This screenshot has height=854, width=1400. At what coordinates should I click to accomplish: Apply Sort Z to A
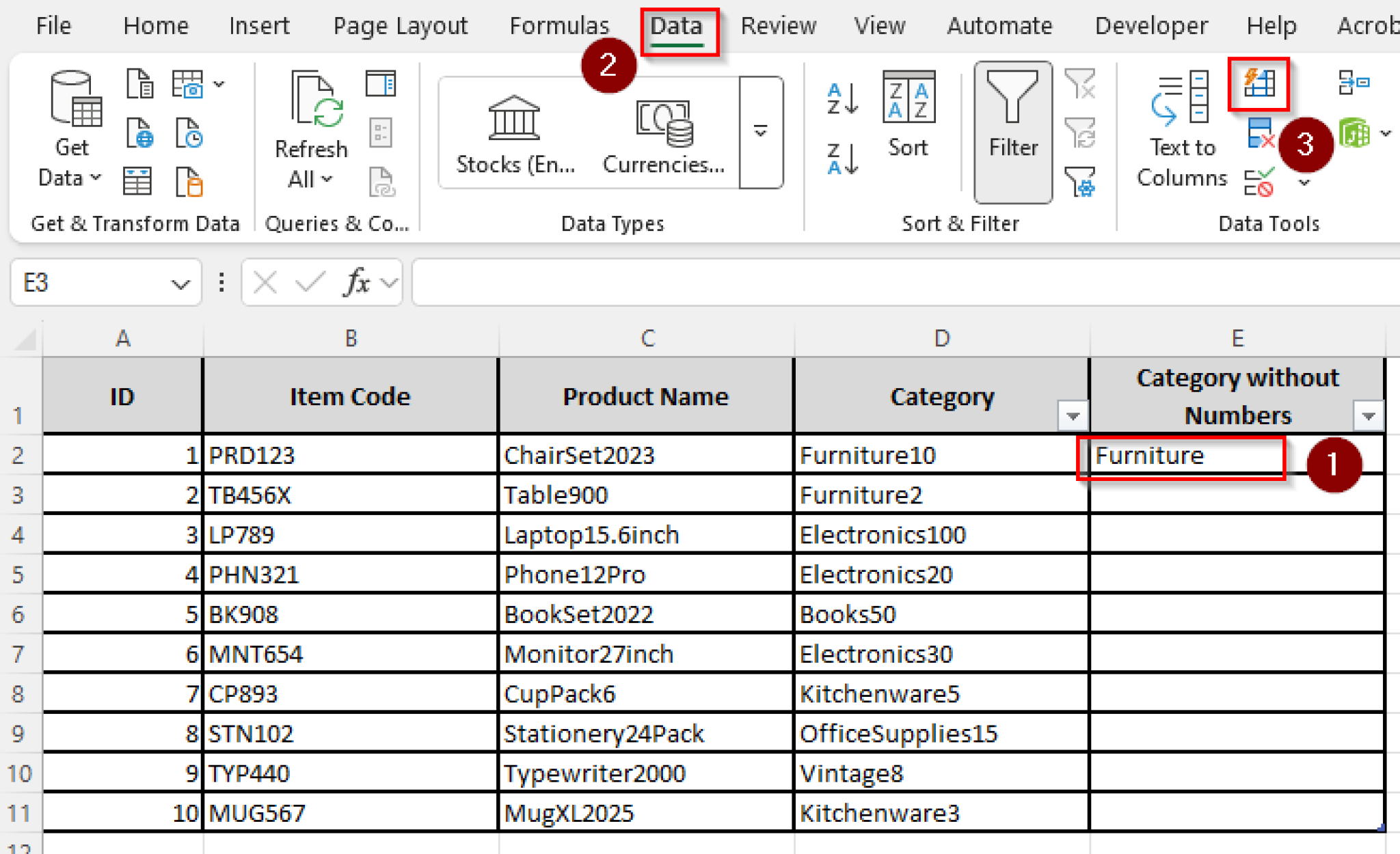pyautogui.click(x=842, y=159)
